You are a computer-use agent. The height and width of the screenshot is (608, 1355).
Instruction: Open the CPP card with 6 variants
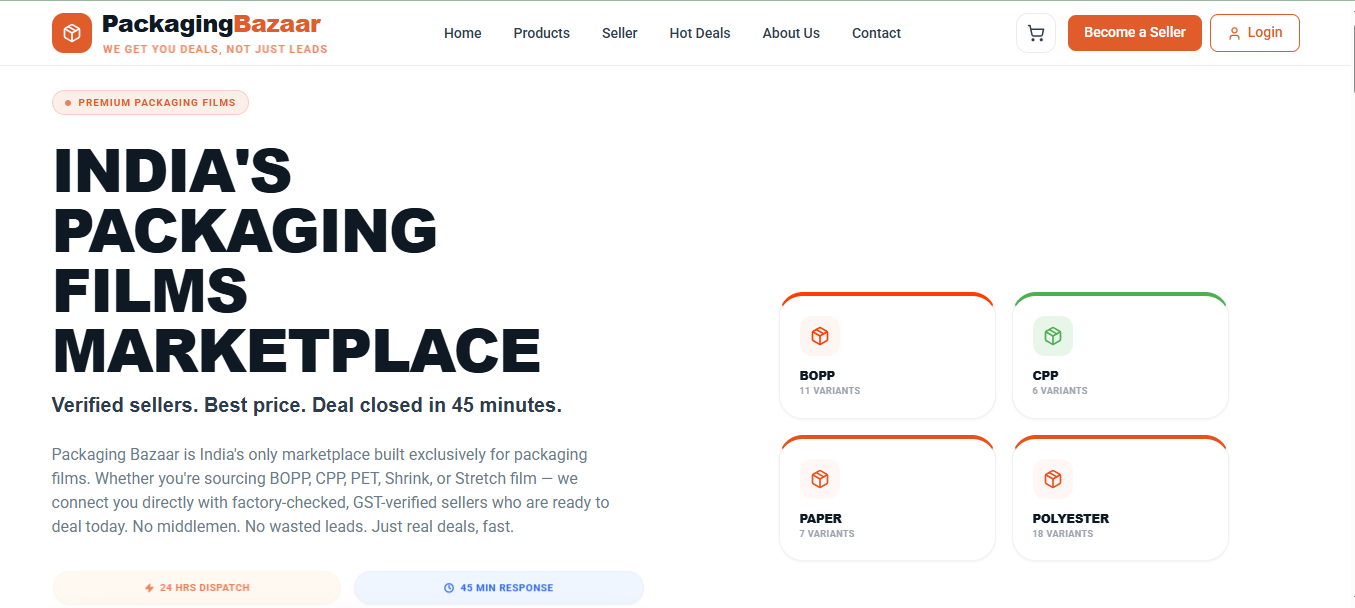(x=1120, y=355)
